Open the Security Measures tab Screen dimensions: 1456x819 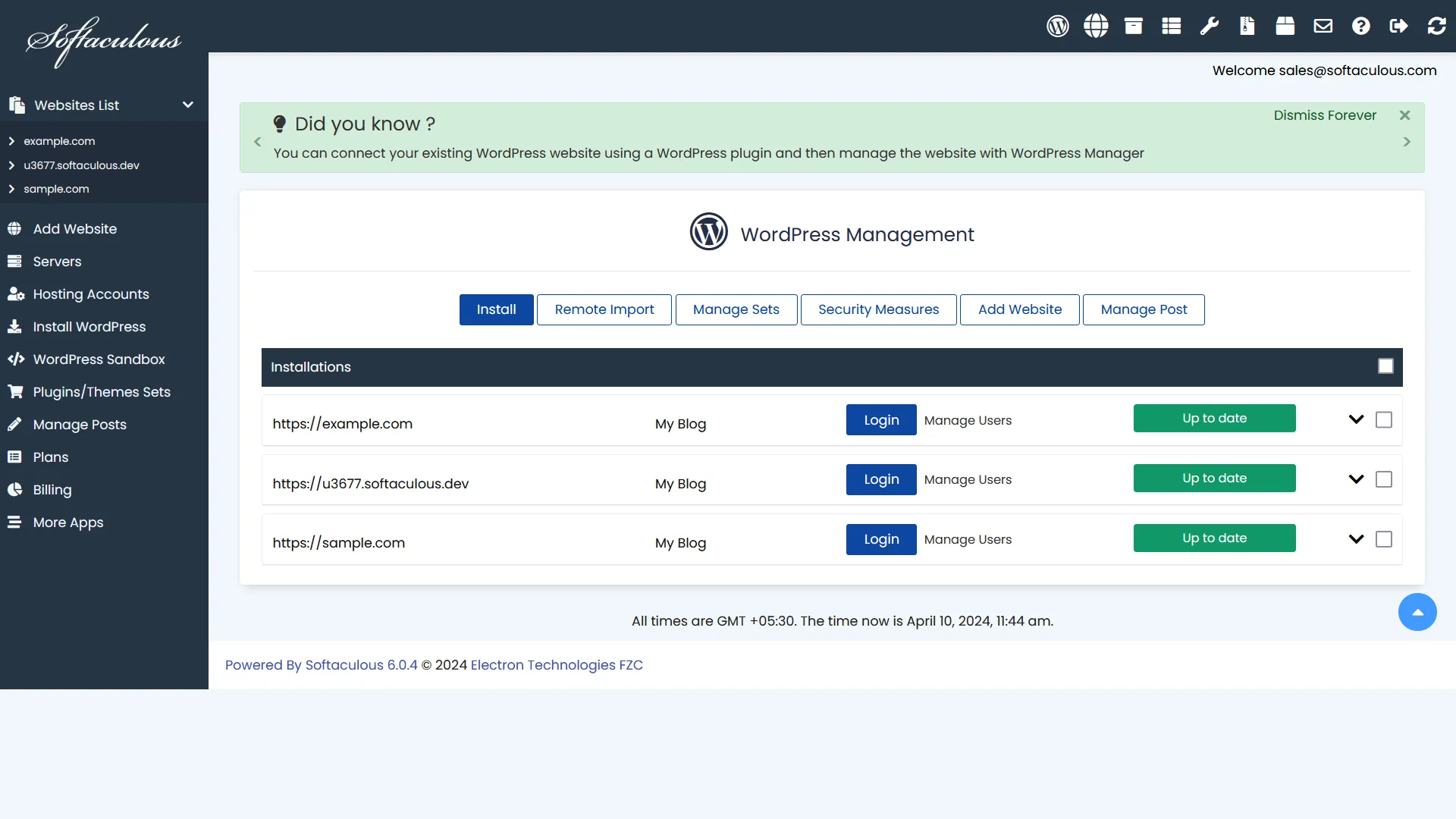click(x=878, y=309)
